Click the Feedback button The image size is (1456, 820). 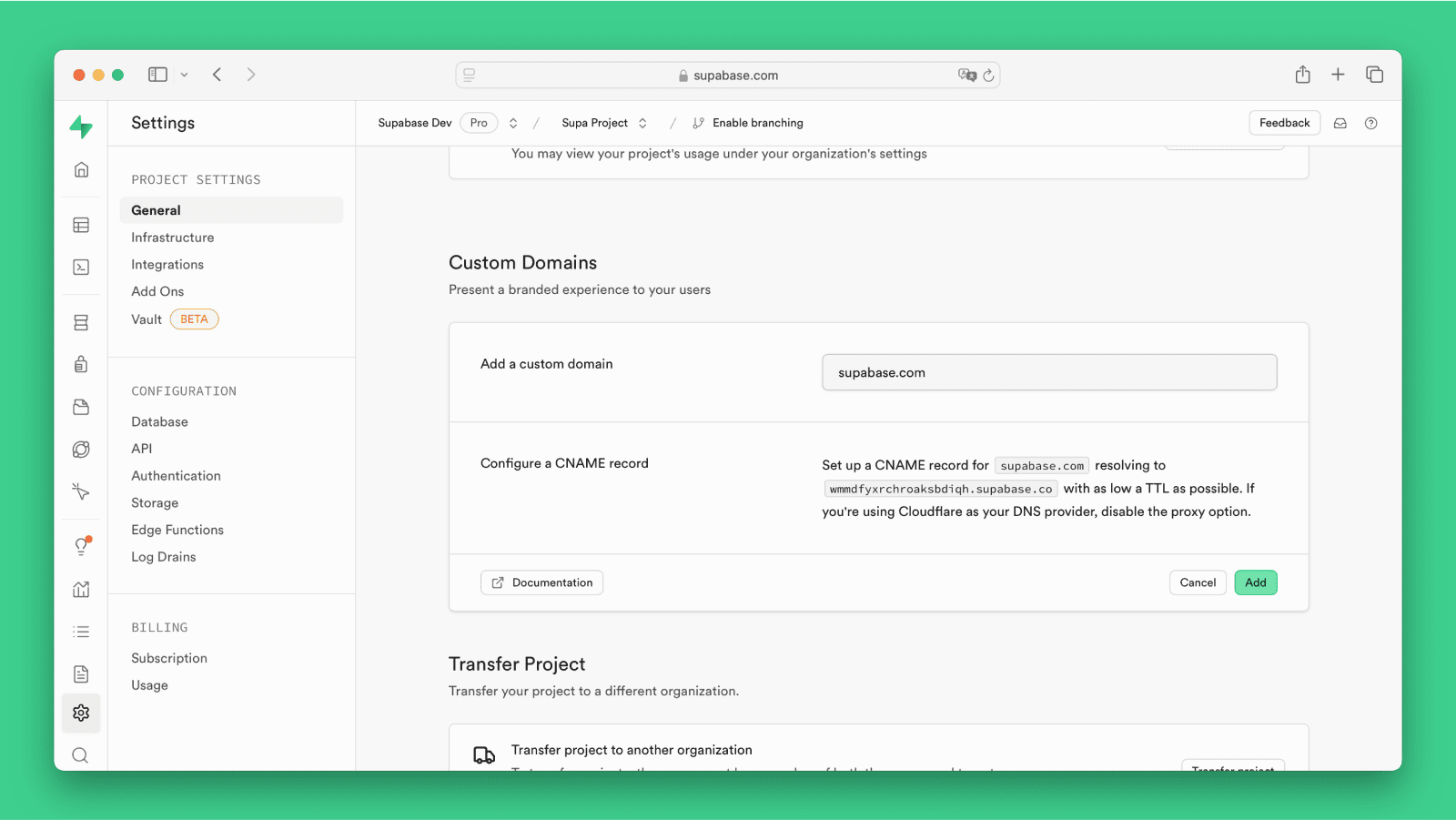(1285, 123)
